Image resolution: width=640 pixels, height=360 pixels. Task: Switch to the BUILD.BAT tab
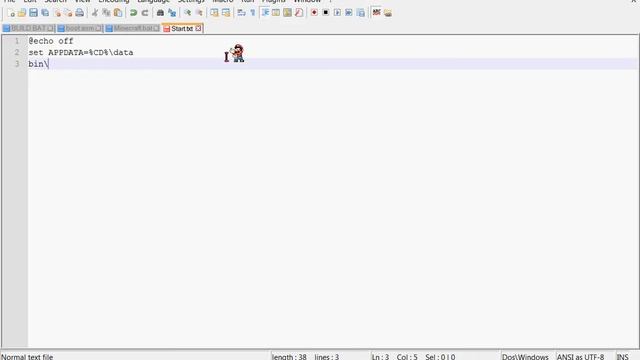[x=28, y=29]
